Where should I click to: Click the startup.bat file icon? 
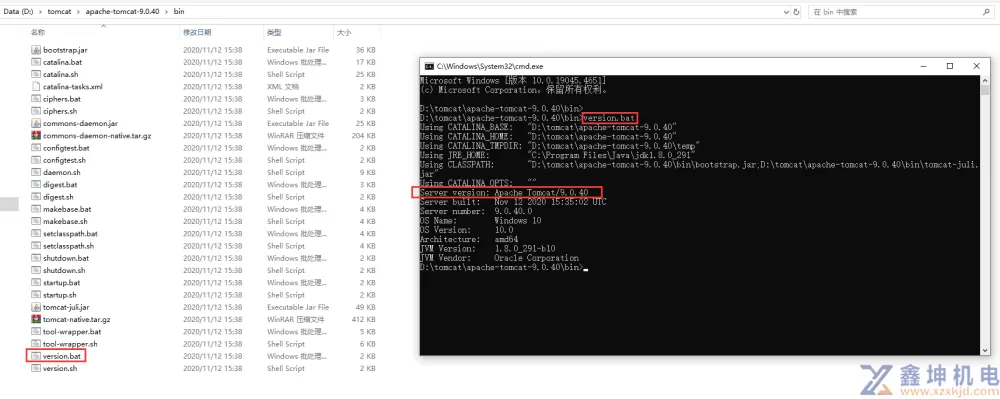[x=36, y=282]
